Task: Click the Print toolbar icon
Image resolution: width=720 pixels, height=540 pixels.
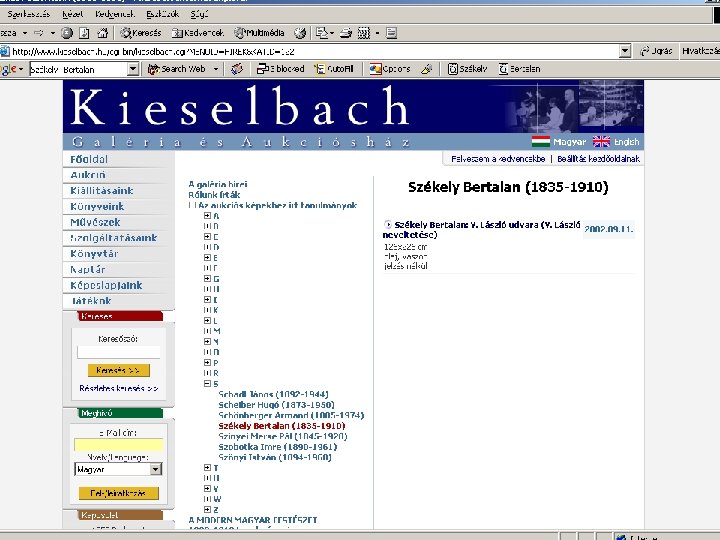Action: click(346, 33)
